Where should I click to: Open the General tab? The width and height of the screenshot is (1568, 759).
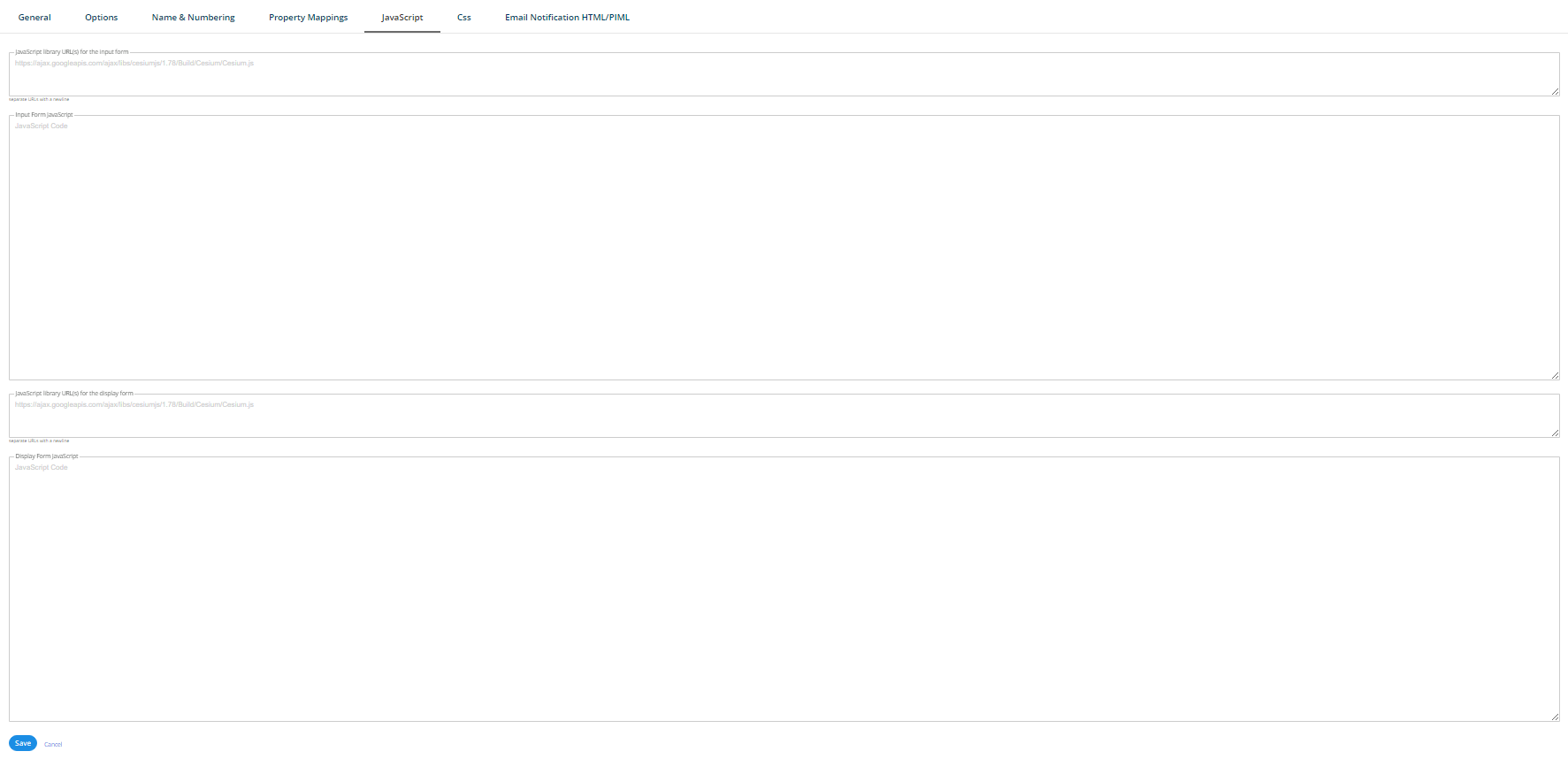(34, 17)
